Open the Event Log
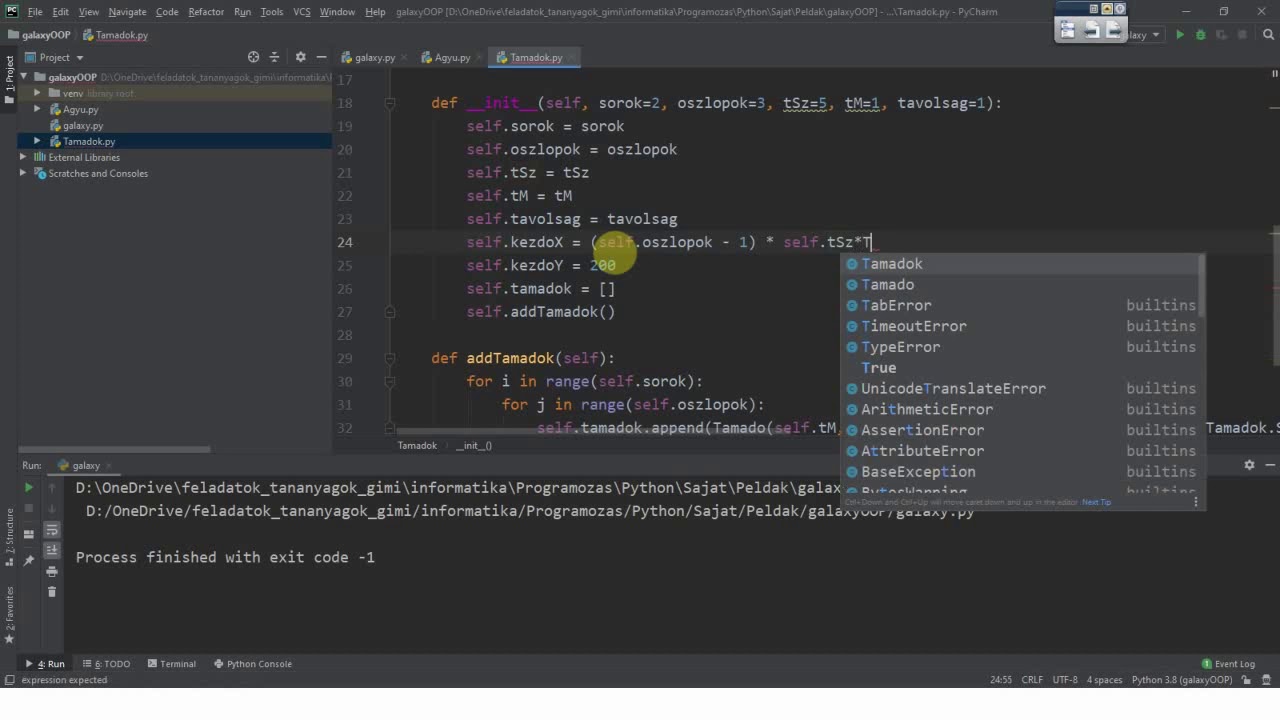This screenshot has width=1280, height=720. click(1228, 664)
